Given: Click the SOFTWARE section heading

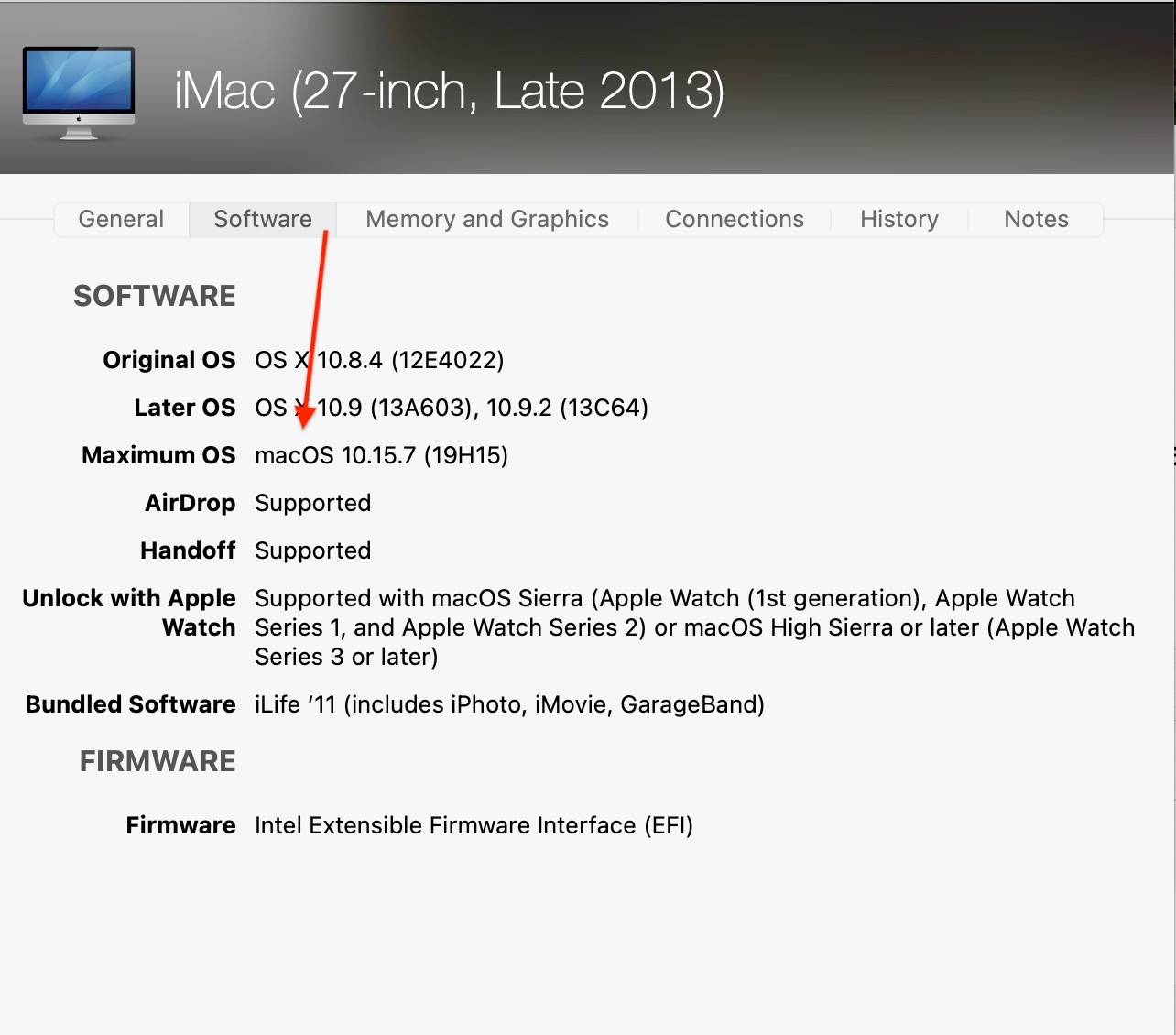Looking at the screenshot, I should 155,296.
